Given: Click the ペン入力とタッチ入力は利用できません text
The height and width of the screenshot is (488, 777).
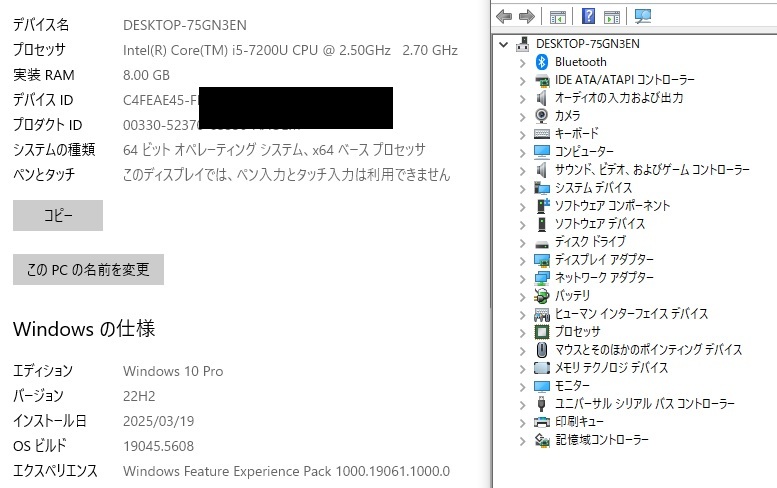Looking at the screenshot, I should coord(343,174).
